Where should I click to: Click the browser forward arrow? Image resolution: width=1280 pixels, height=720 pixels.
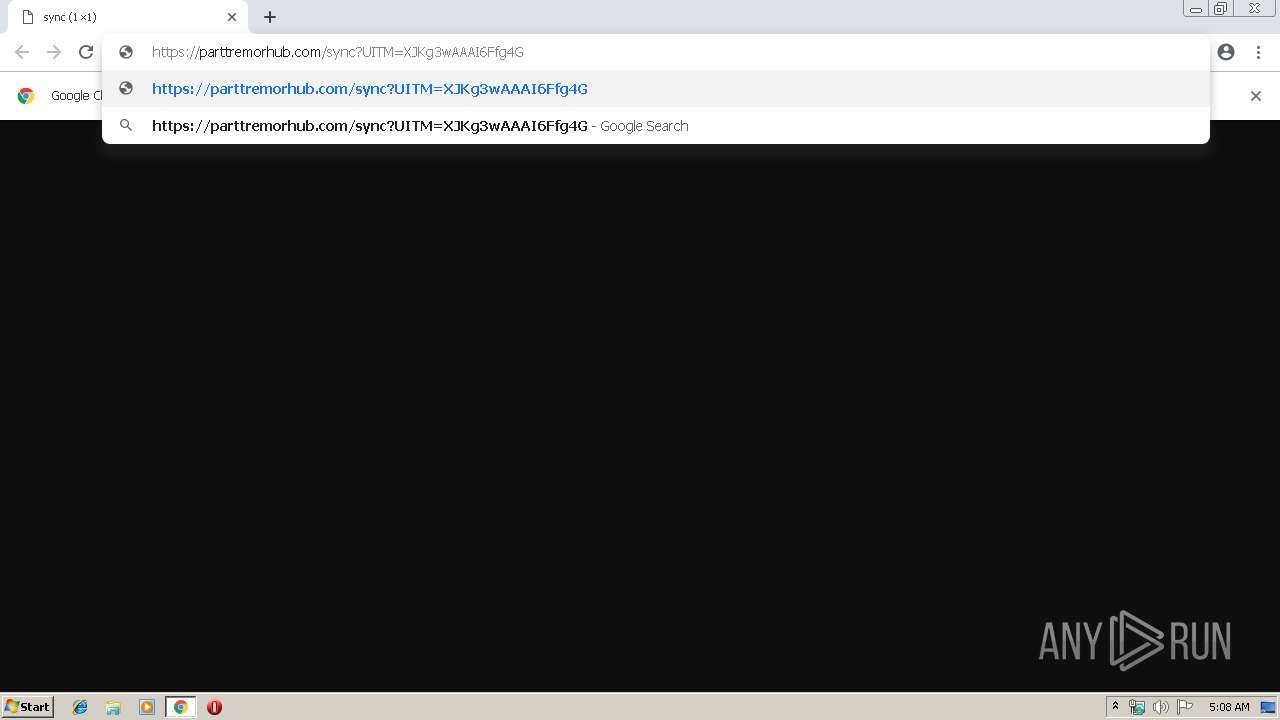[54, 52]
